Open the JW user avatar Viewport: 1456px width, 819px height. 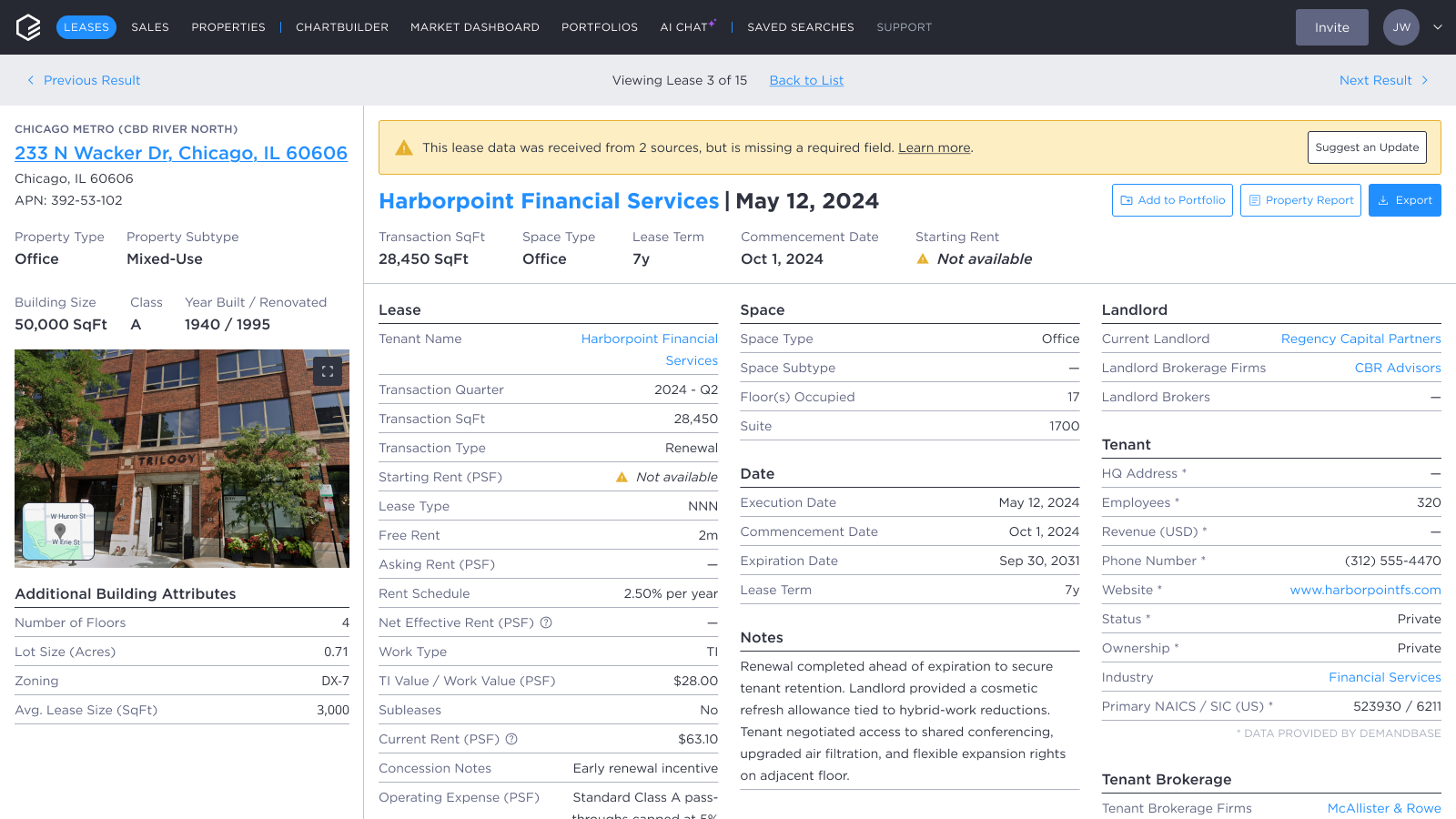click(x=1401, y=27)
